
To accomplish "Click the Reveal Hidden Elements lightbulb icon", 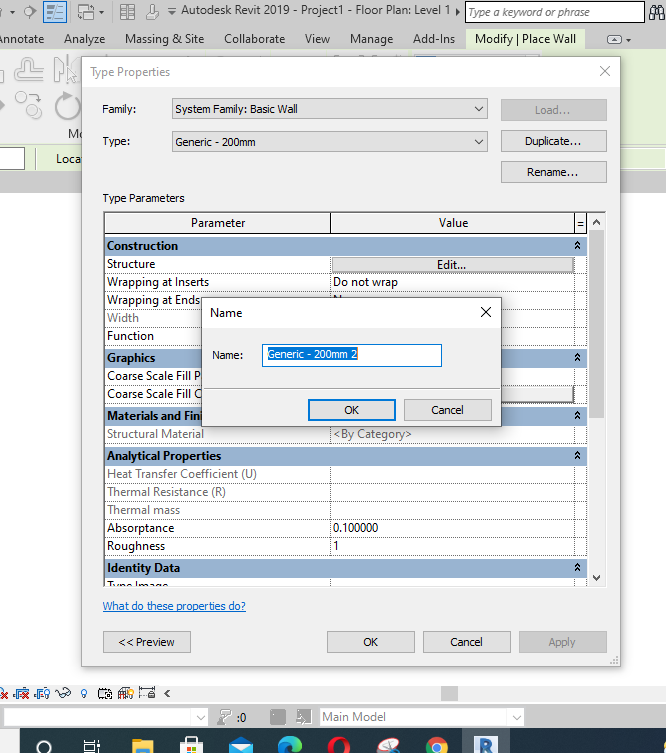I will [x=84, y=693].
